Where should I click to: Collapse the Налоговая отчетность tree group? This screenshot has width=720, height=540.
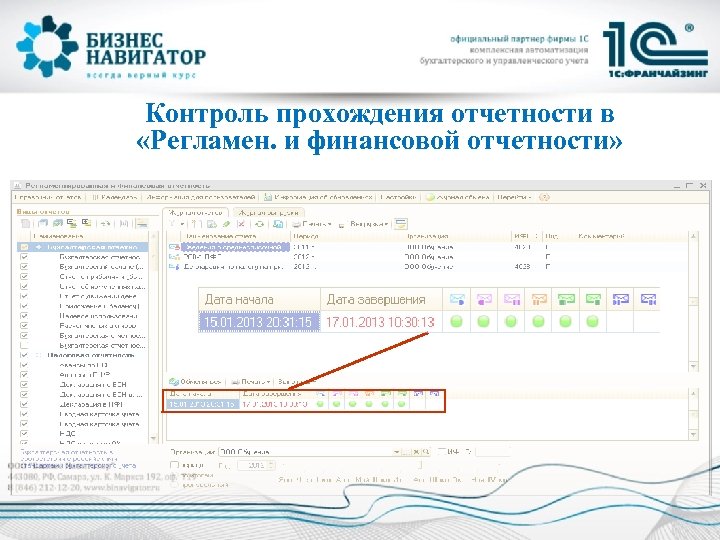(39, 355)
